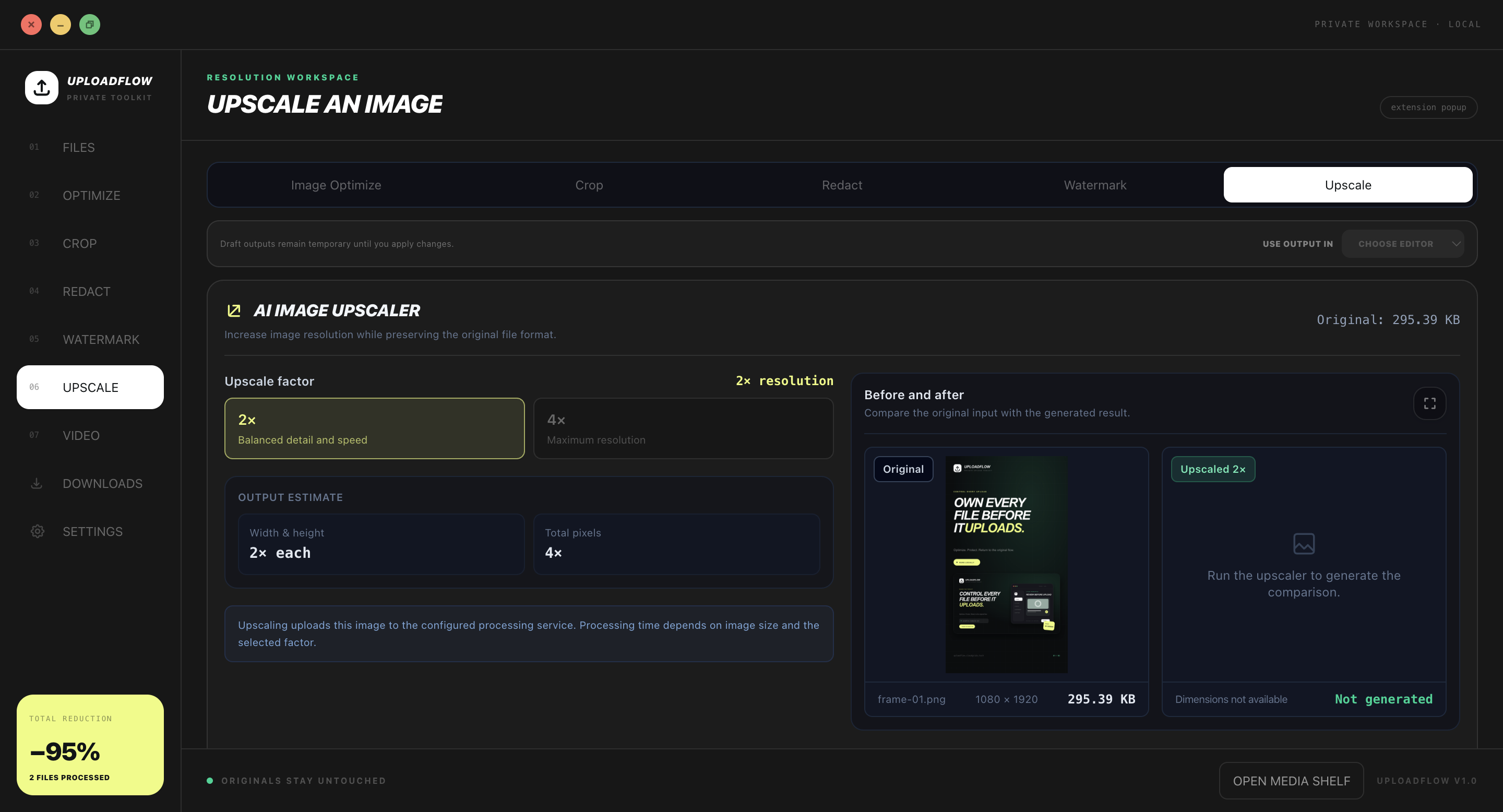Click the green status dot near Originals Stay Untouched
The width and height of the screenshot is (1503, 812).
209,781
